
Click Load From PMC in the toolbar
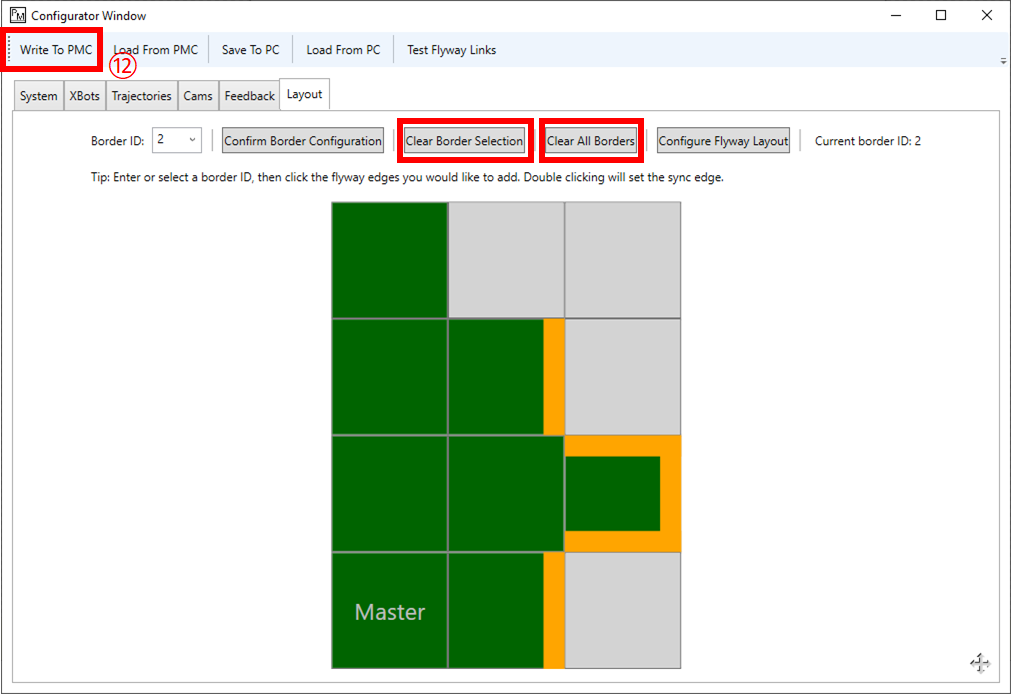(x=155, y=49)
